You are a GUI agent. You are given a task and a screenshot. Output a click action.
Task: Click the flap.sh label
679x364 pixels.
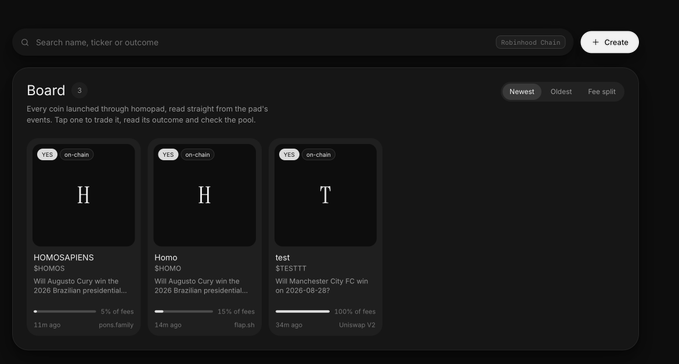point(244,325)
